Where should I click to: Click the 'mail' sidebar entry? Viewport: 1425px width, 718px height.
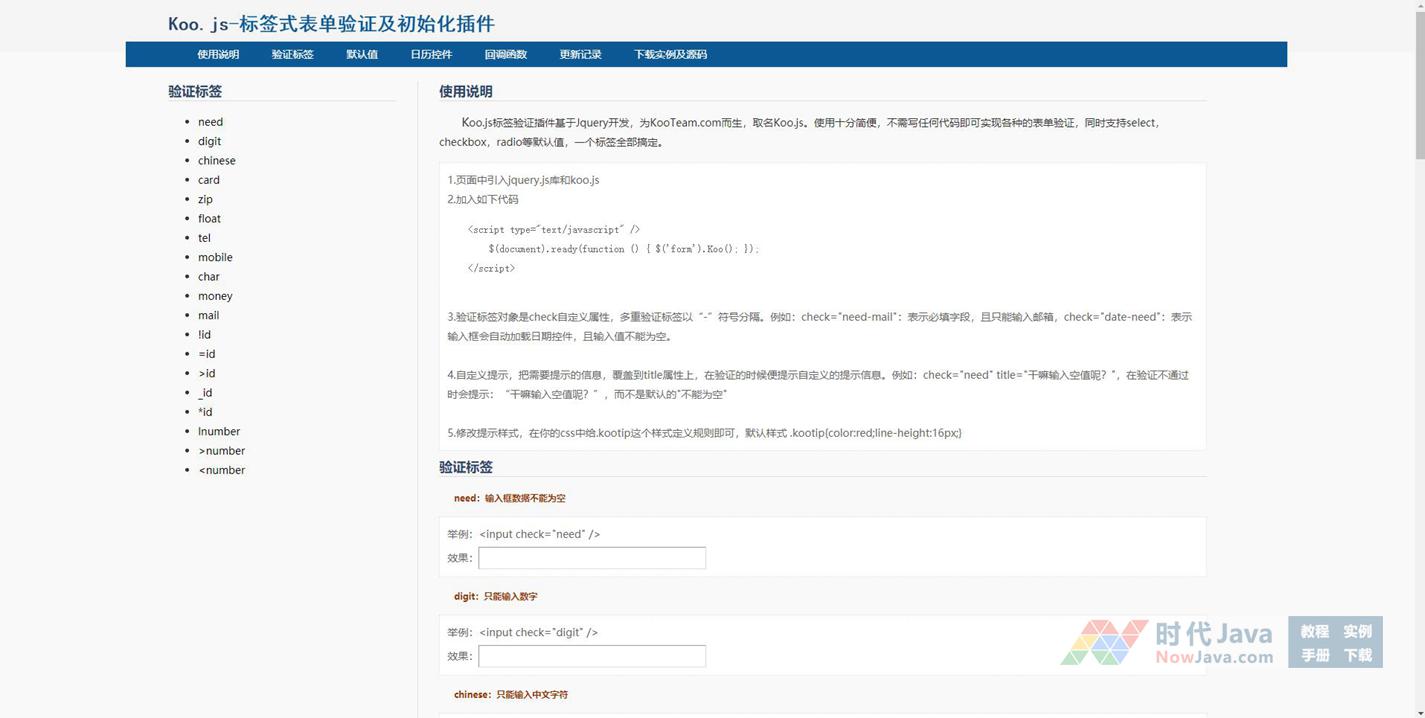coord(208,316)
